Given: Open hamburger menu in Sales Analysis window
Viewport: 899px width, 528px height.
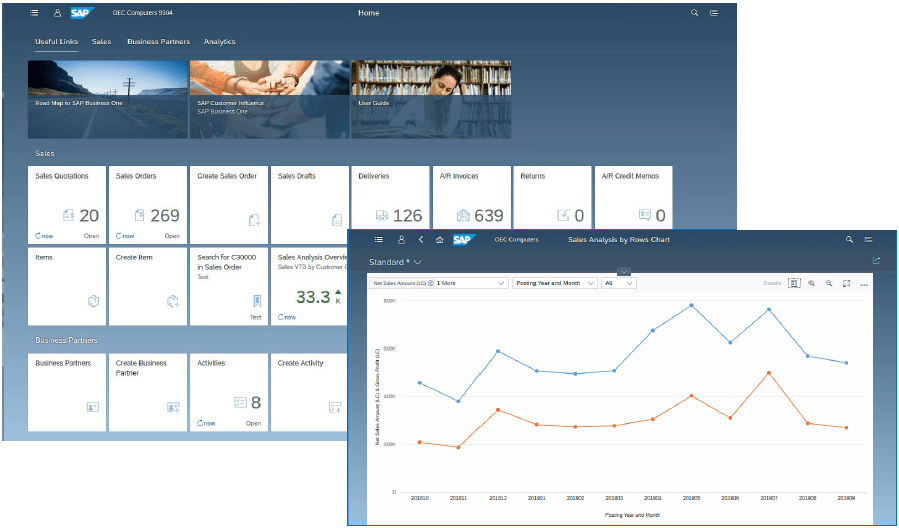Looking at the screenshot, I should (378, 240).
